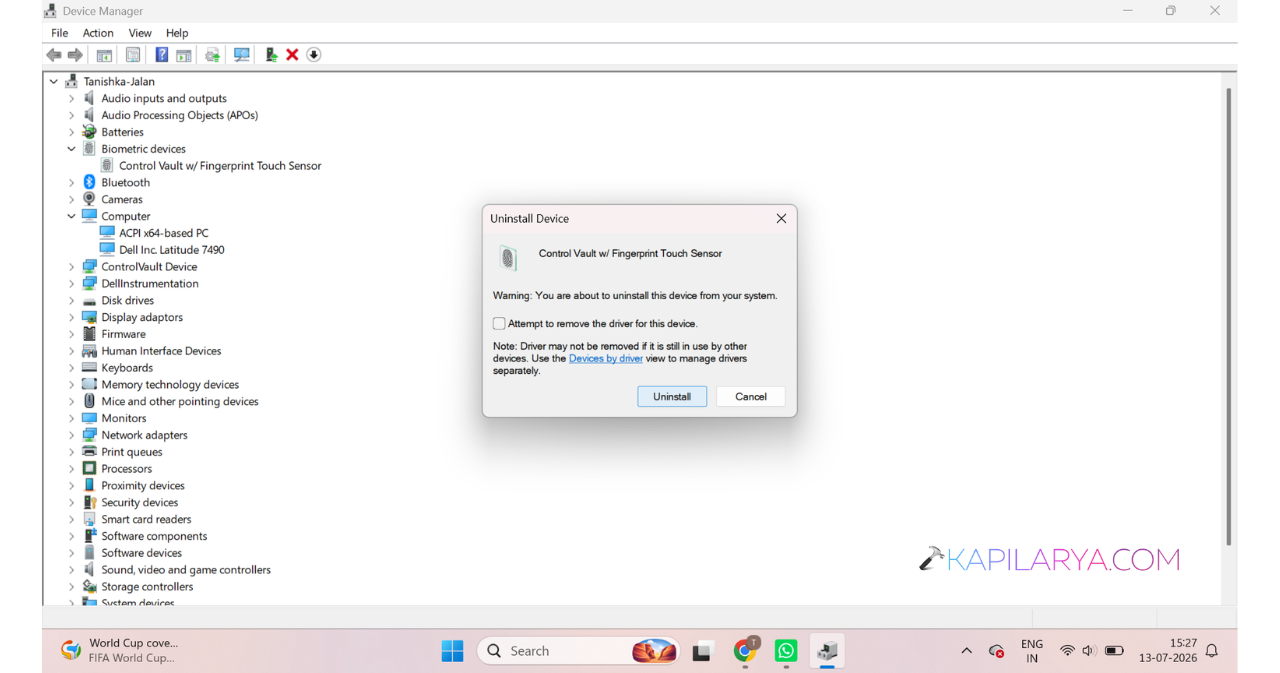Select 'Software components' text
This screenshot has width=1280, height=673.
tap(154, 536)
